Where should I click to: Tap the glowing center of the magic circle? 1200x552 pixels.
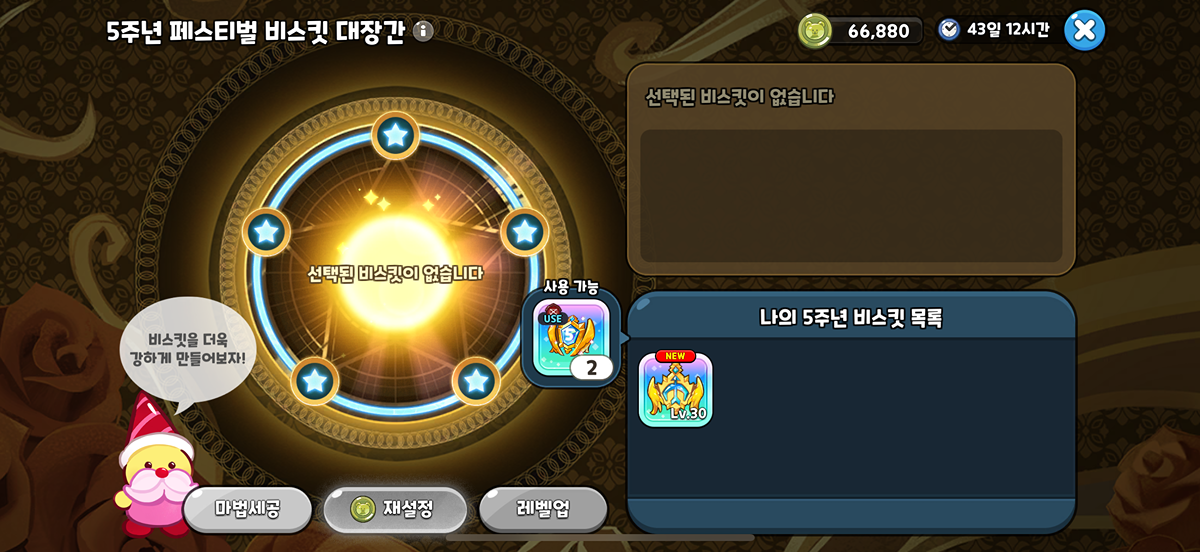click(396, 250)
